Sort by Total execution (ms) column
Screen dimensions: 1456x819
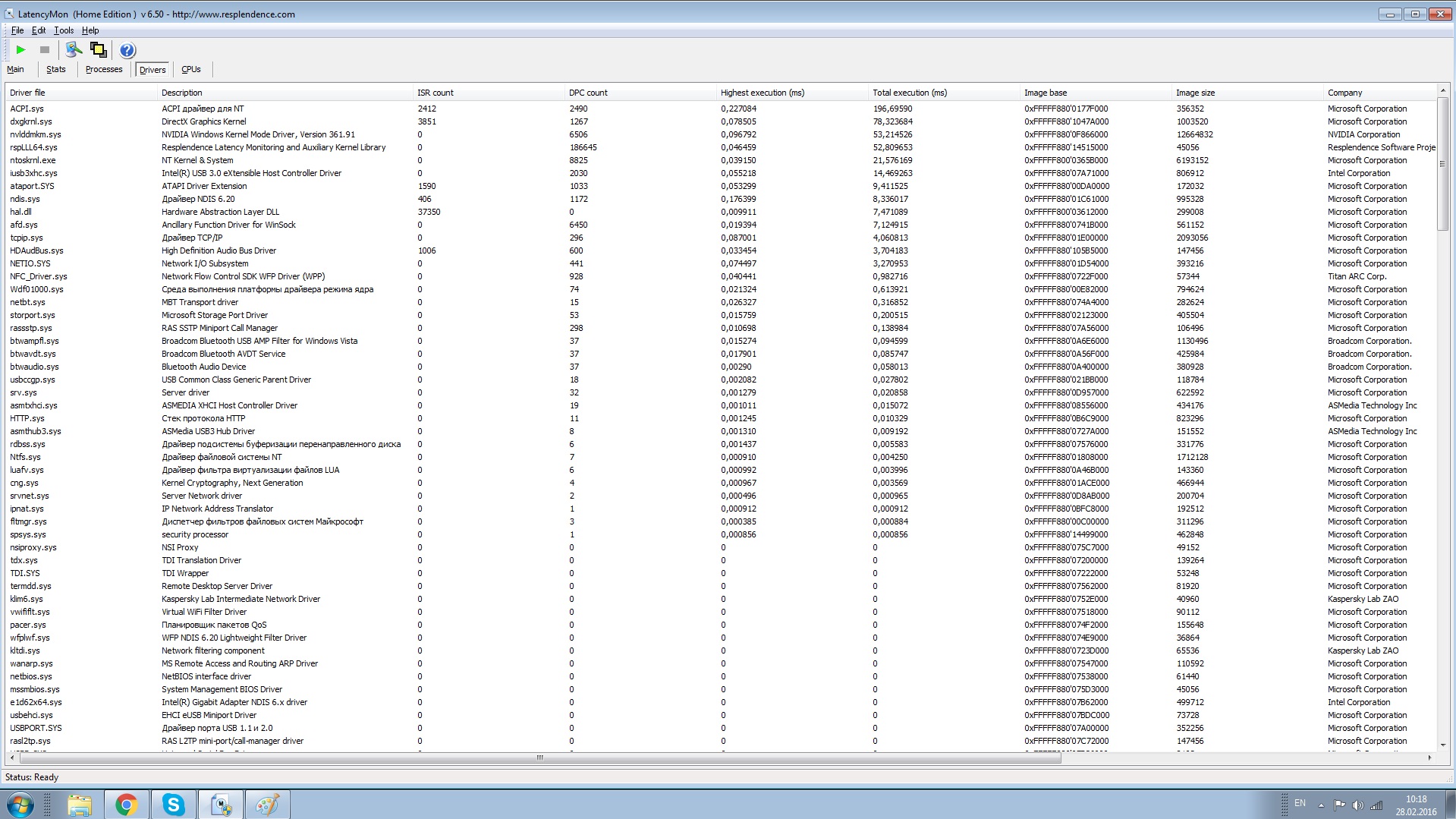(944, 93)
